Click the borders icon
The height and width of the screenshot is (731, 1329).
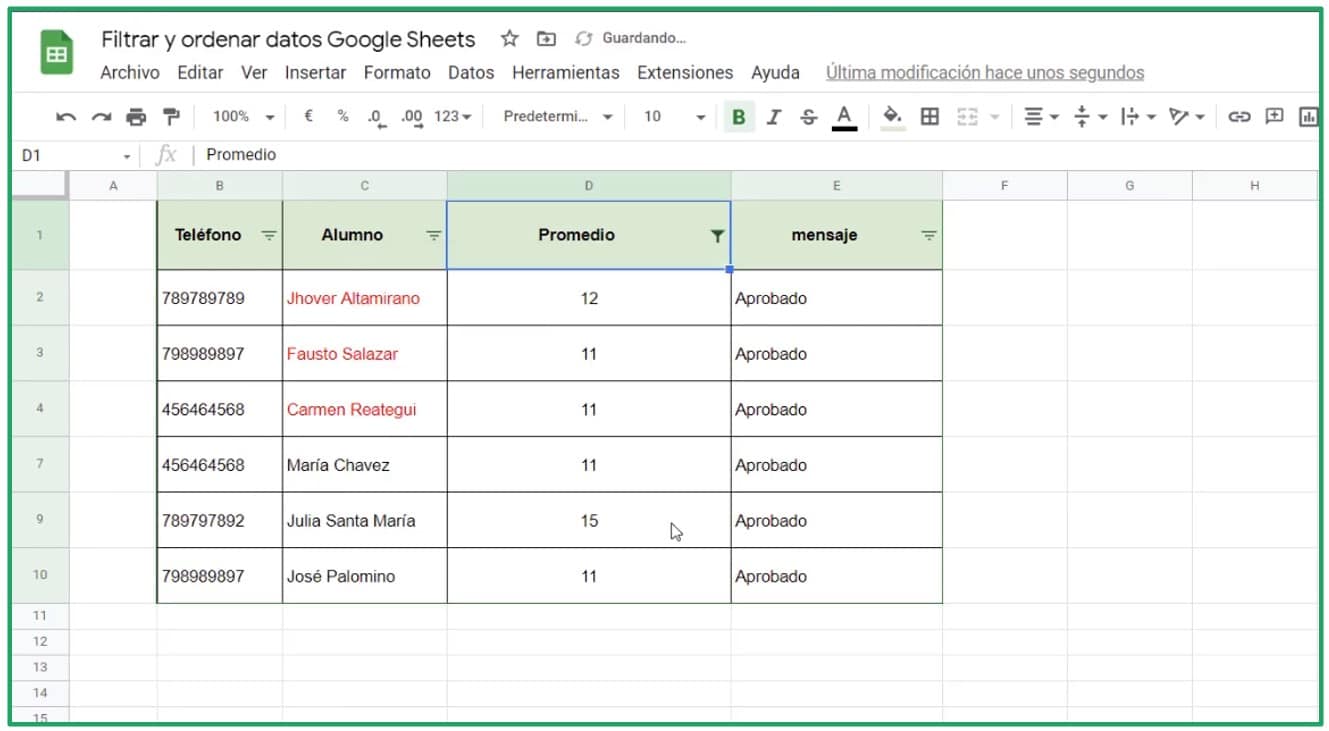[x=929, y=116]
